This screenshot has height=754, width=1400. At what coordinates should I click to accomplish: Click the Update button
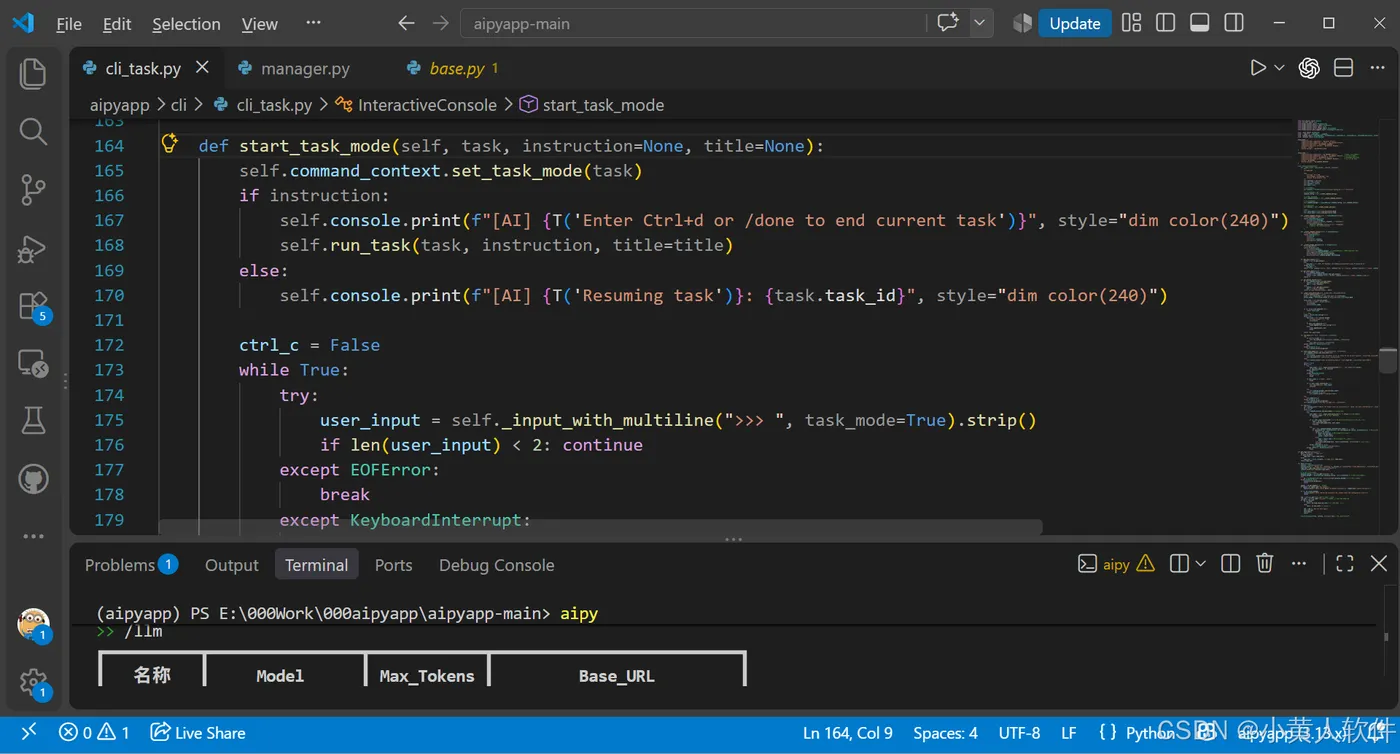click(x=1075, y=23)
